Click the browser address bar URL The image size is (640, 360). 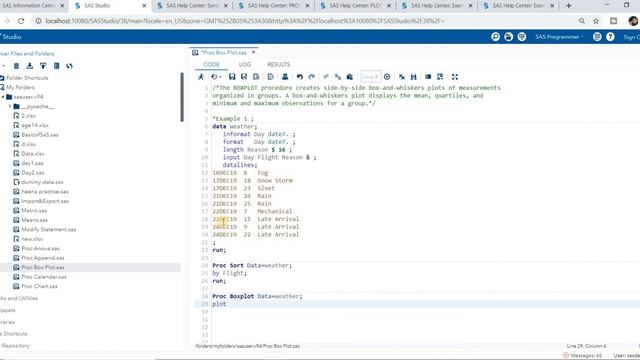245,21
